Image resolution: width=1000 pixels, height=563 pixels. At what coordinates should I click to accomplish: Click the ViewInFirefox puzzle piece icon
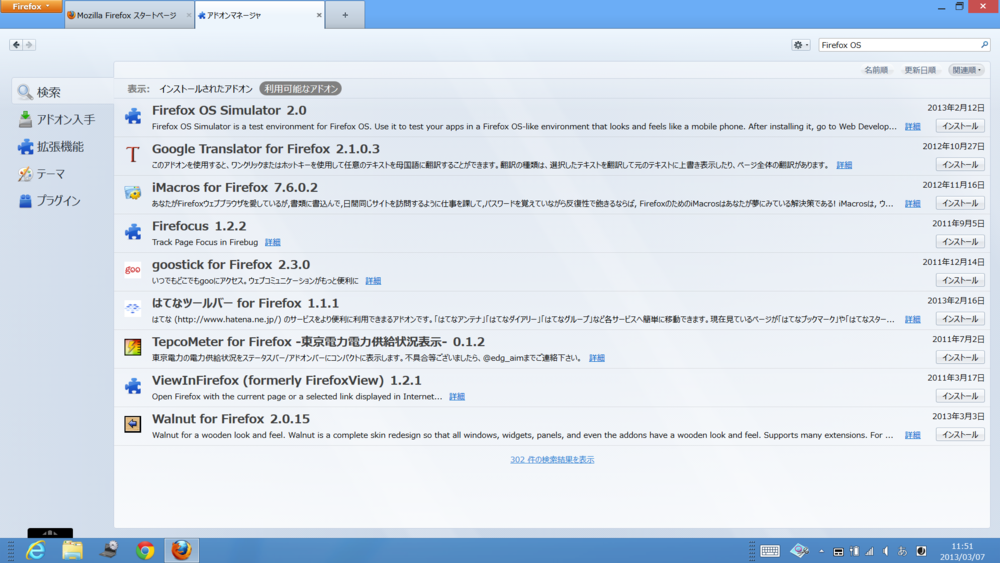coord(133,386)
